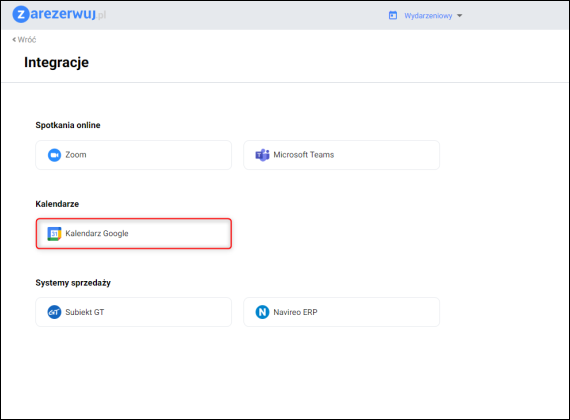Click the Subiekt GT logo icon
Screen dimensions: 570x420
54,312
